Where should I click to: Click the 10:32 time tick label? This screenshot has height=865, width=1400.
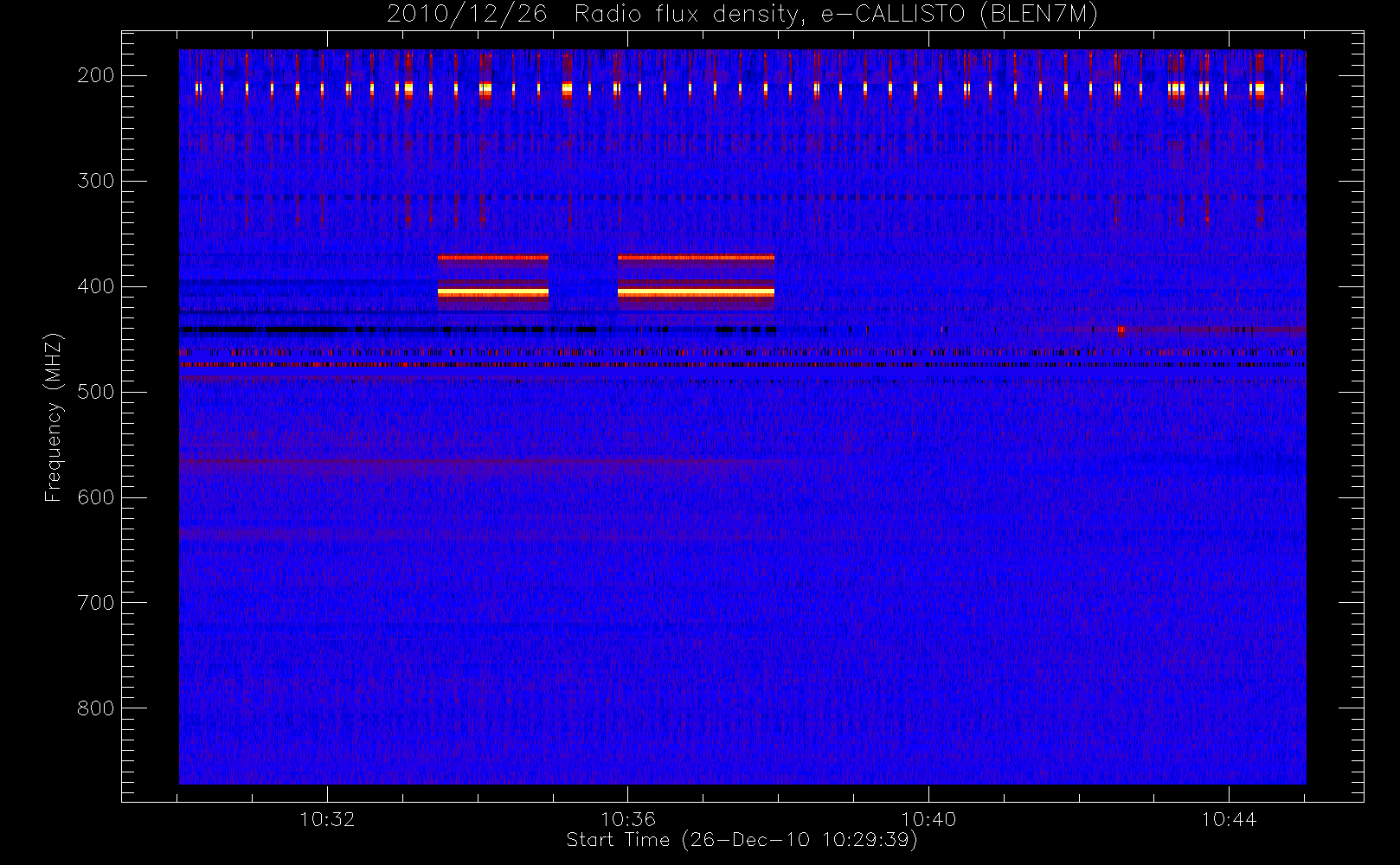pyautogui.click(x=327, y=819)
